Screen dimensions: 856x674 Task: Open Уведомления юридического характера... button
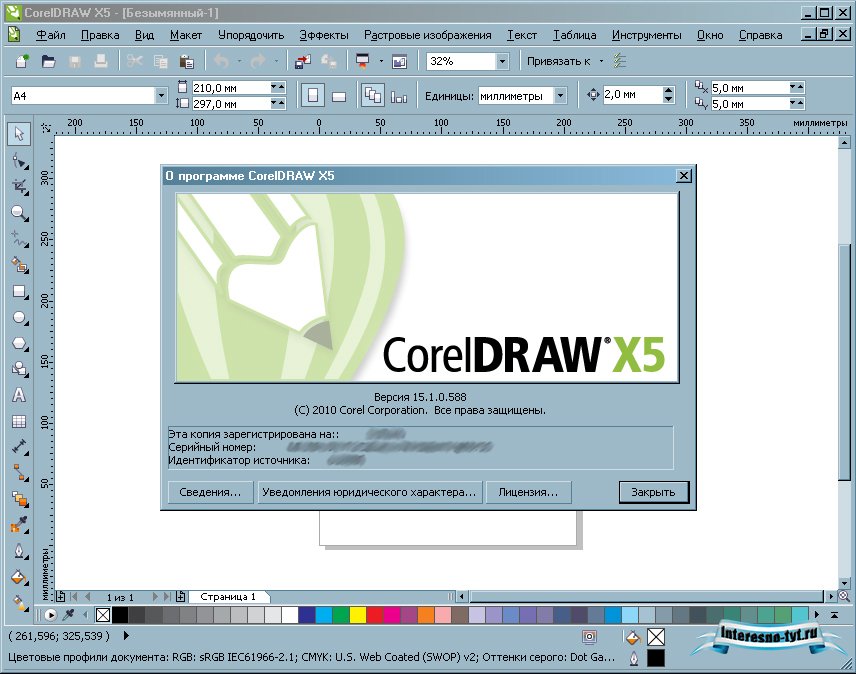tap(369, 492)
